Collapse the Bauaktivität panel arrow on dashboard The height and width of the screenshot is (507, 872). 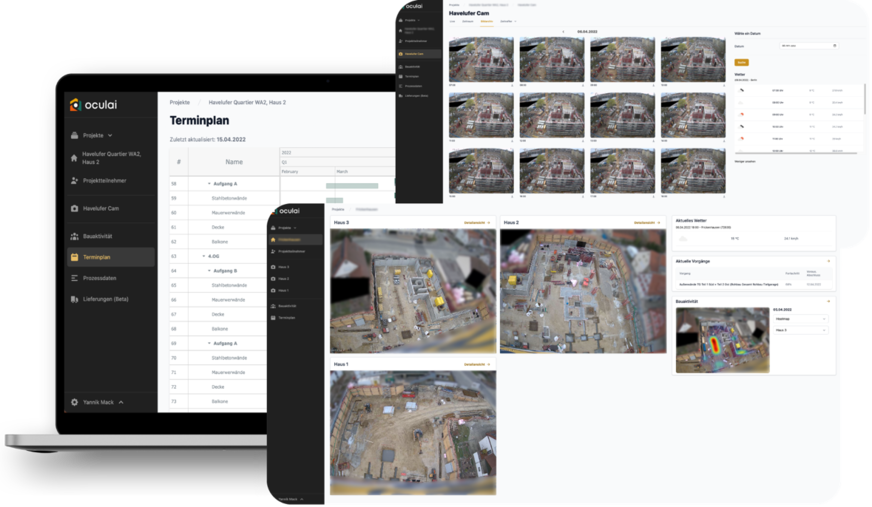(x=829, y=301)
